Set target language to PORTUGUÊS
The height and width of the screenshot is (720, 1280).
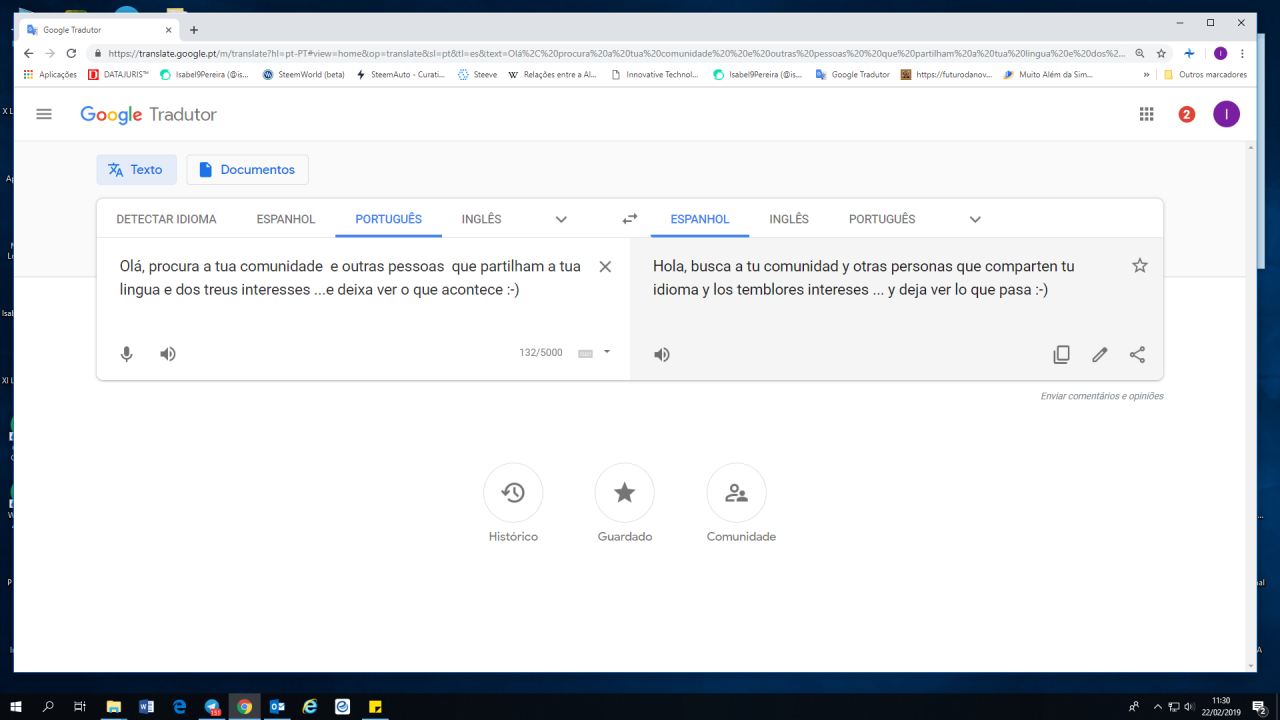882,219
